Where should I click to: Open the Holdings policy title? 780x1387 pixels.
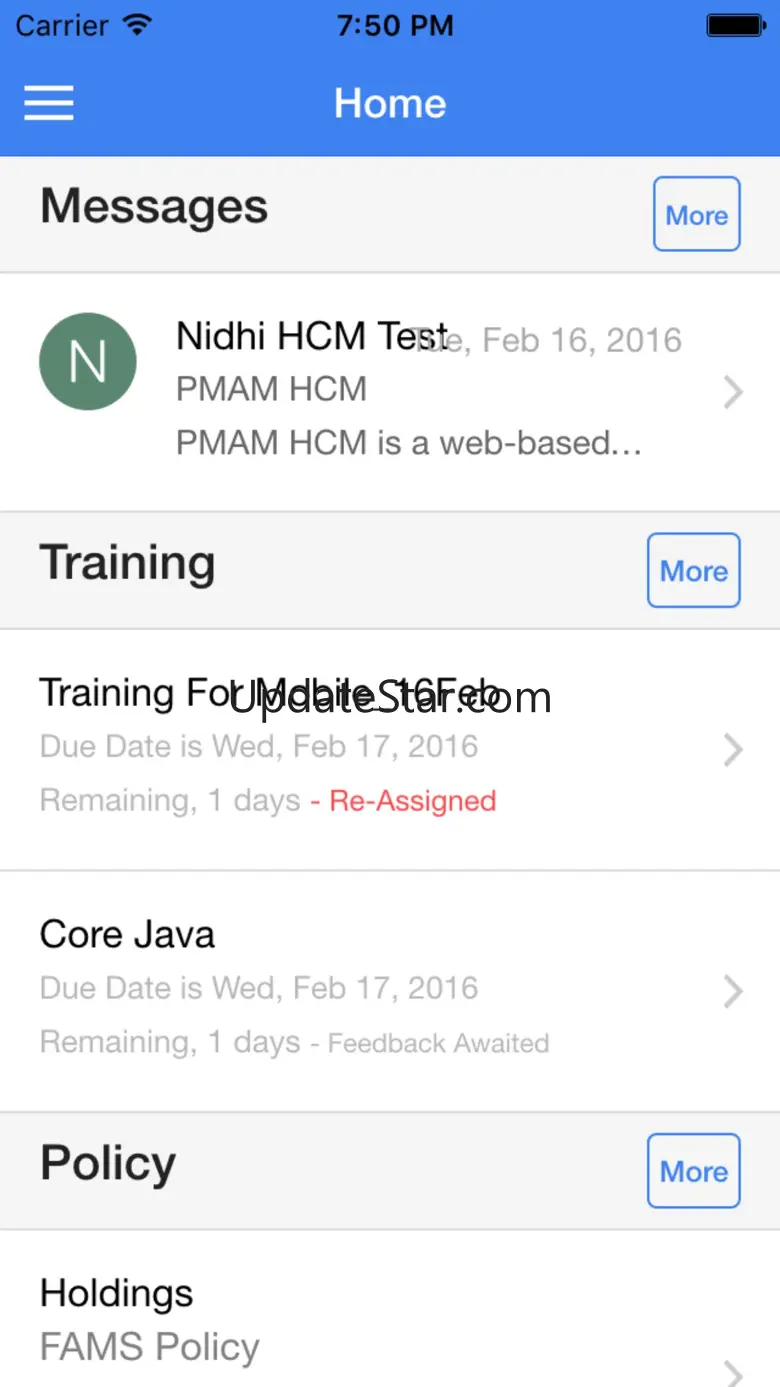116,1294
